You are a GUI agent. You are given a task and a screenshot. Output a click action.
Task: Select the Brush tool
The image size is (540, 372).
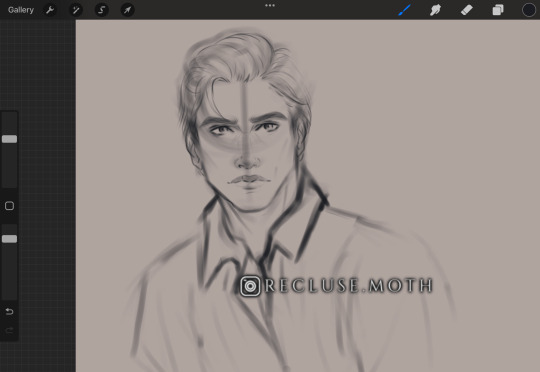tap(405, 10)
